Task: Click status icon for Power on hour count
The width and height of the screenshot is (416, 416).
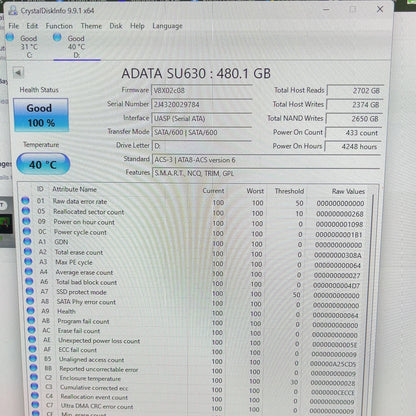Action: [26, 221]
